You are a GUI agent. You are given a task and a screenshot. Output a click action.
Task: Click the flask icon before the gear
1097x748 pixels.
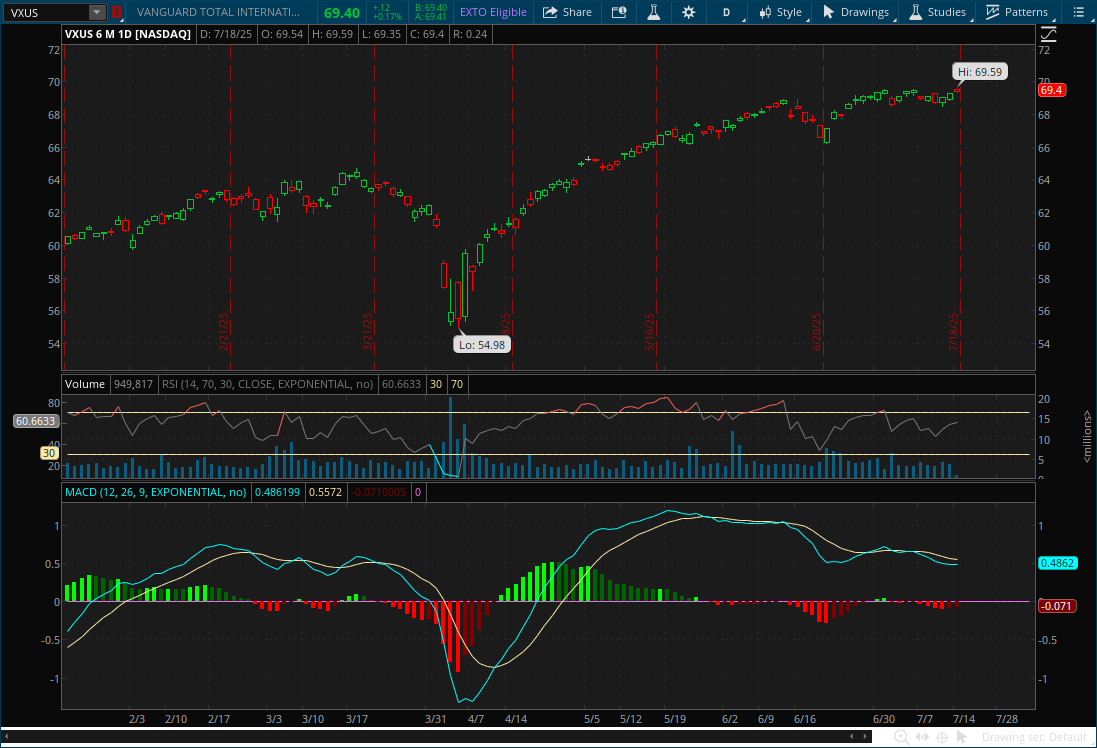tap(653, 12)
